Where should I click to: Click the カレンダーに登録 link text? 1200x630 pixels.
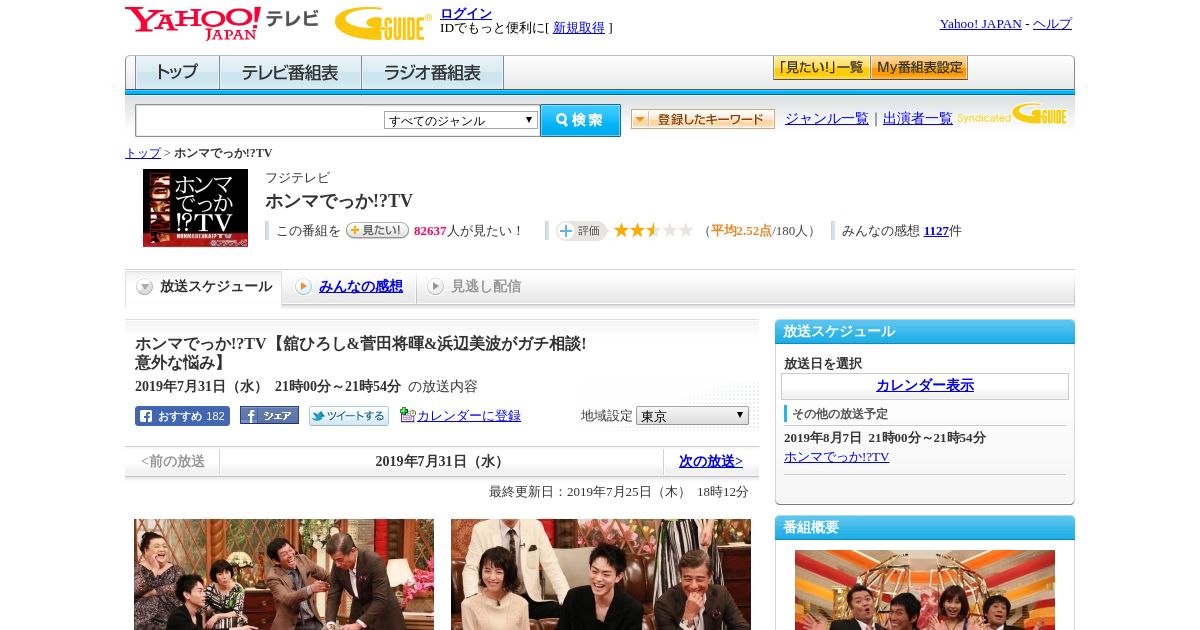click(469, 416)
